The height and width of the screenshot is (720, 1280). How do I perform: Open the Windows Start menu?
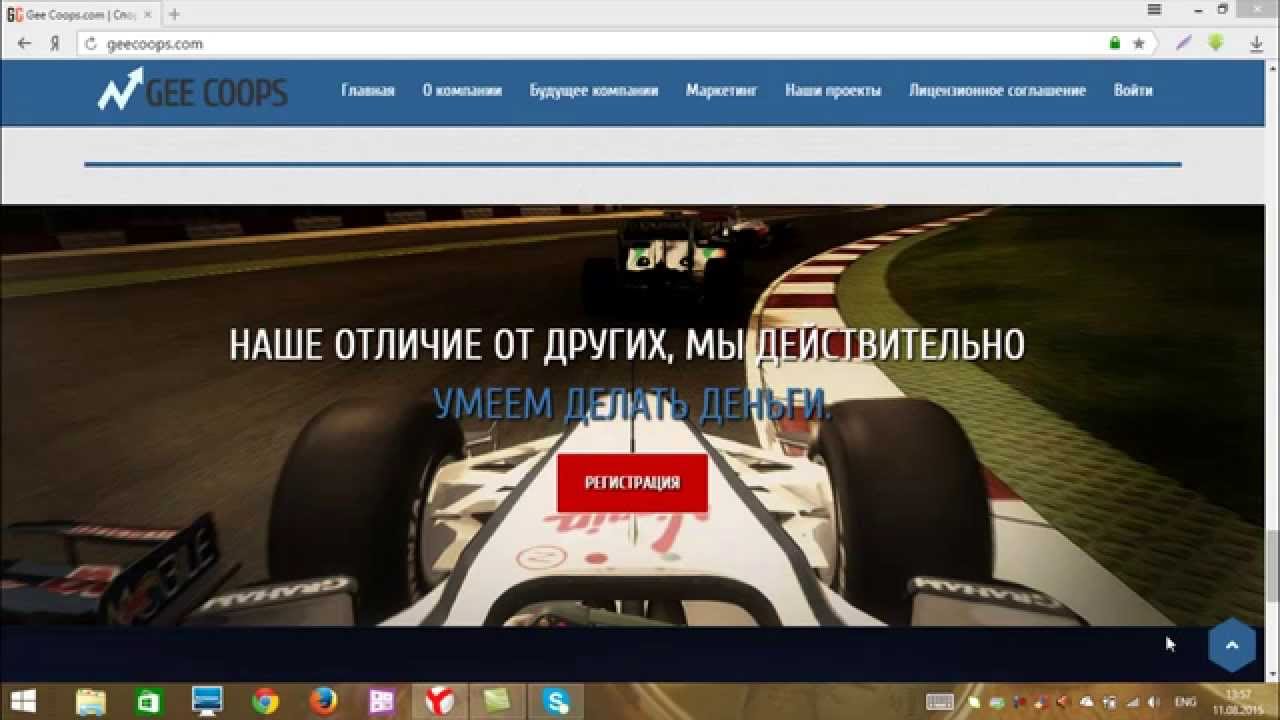24,700
